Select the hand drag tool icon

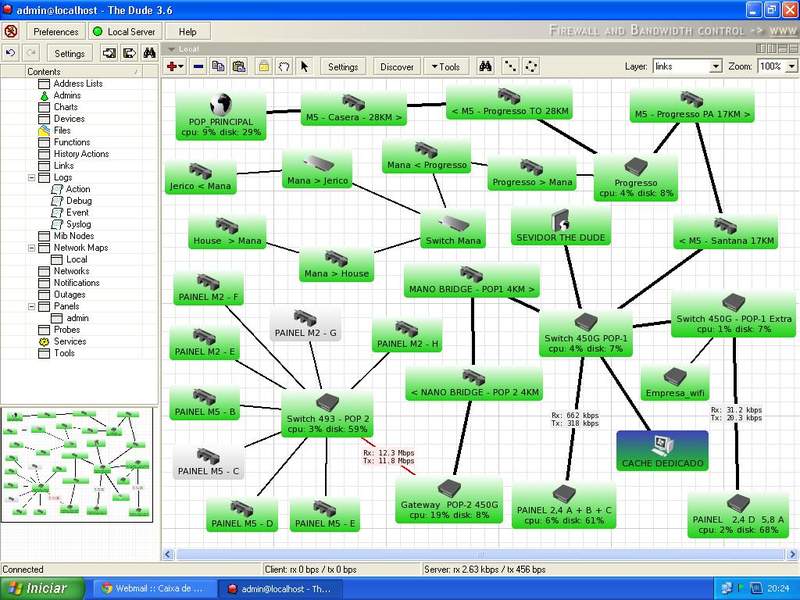(284, 66)
